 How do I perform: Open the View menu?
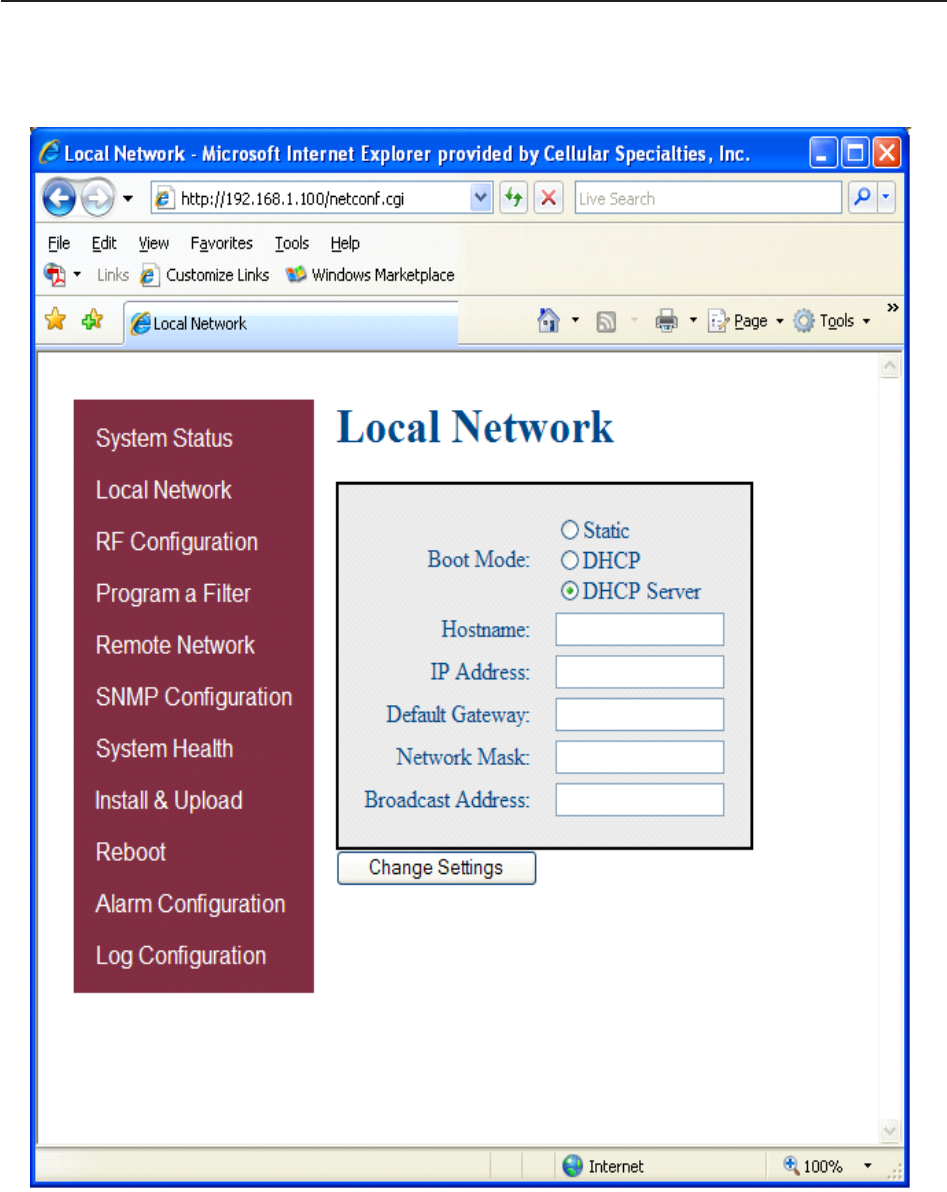tap(154, 243)
